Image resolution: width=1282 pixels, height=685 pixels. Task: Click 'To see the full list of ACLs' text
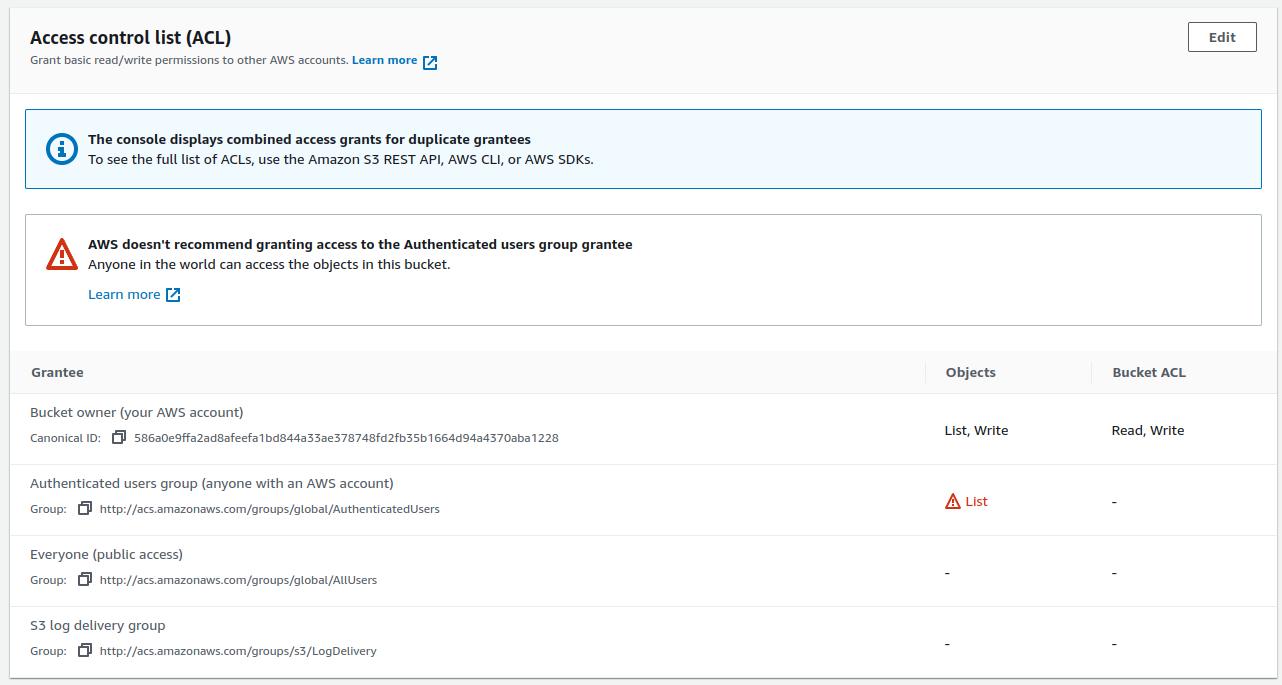tap(341, 159)
